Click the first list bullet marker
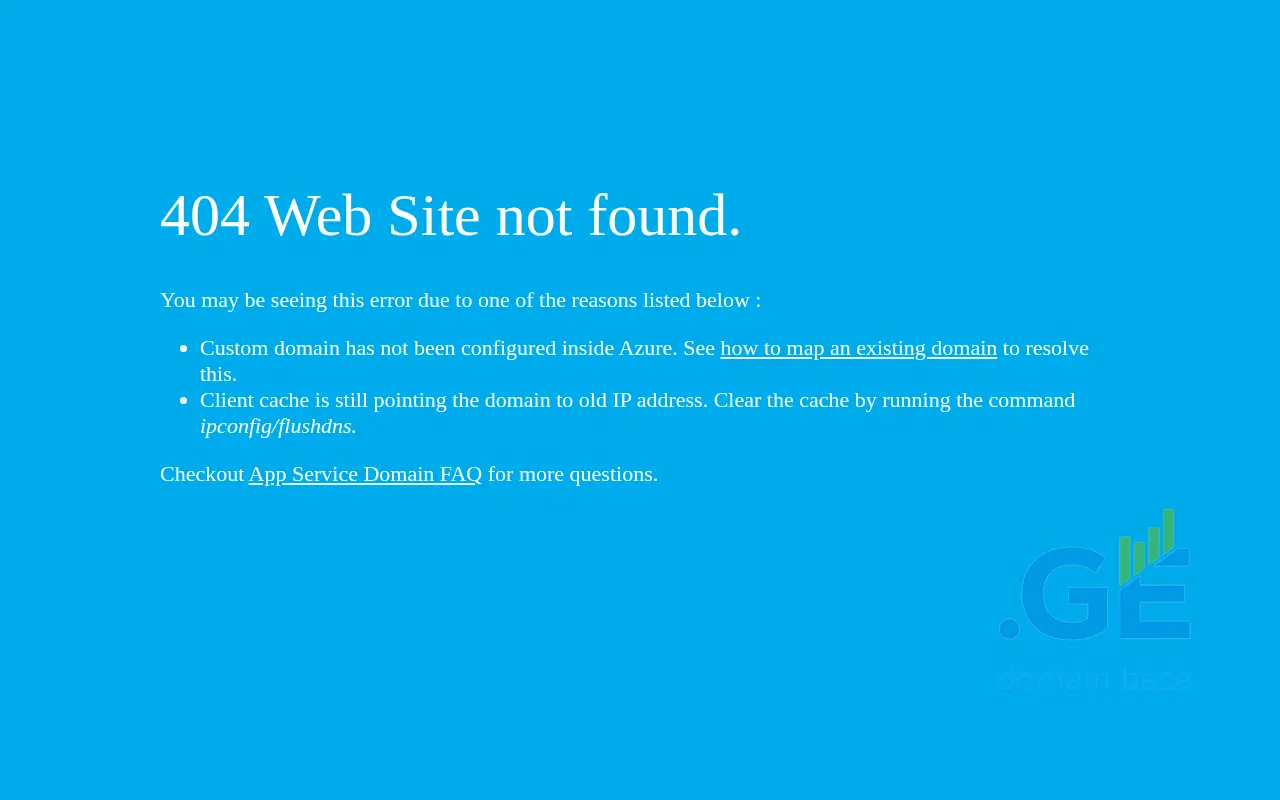This screenshot has height=800, width=1280. pos(183,349)
